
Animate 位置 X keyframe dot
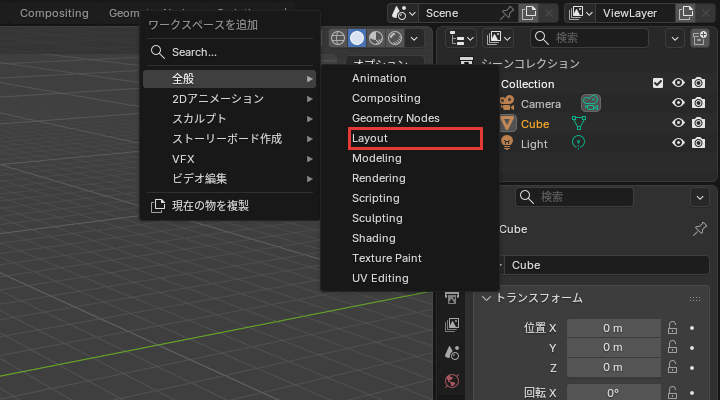tap(692, 328)
